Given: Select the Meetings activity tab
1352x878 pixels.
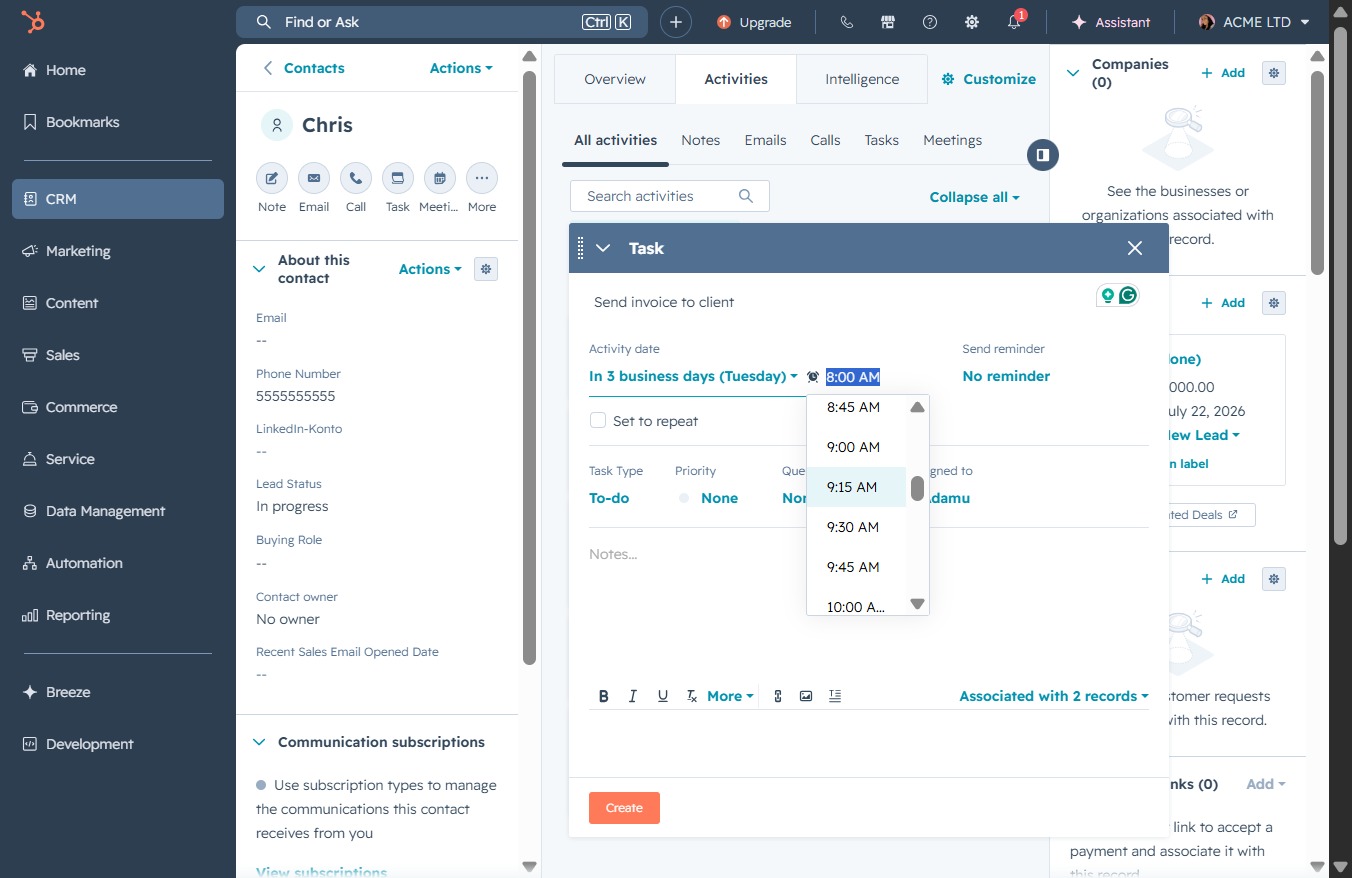Looking at the screenshot, I should tap(952, 140).
